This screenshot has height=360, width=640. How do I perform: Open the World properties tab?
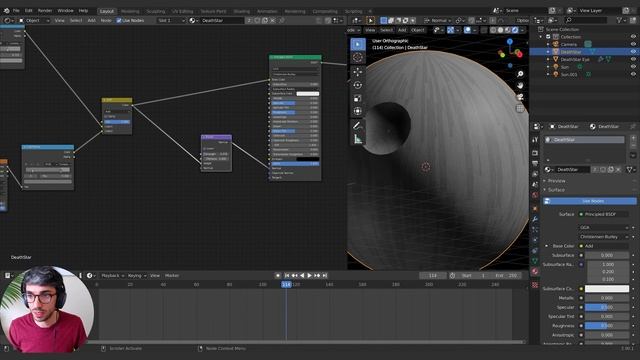[535, 195]
